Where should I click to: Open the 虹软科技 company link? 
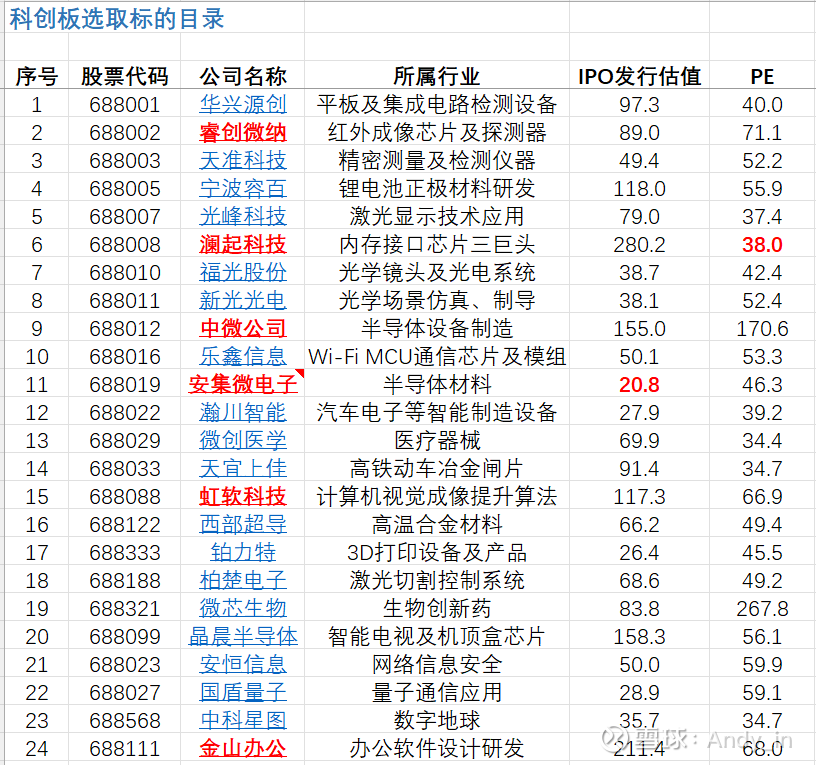(243, 496)
